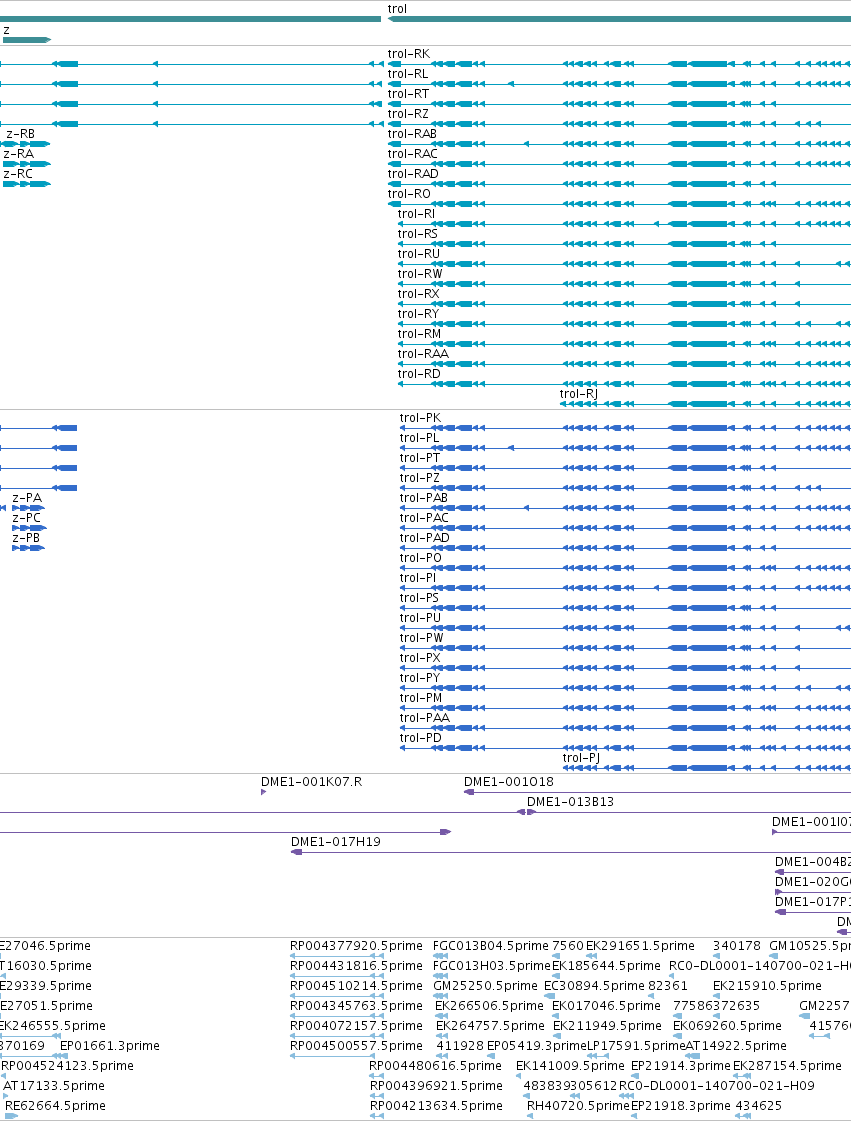Open the trol-RZ transcript
The height and width of the screenshot is (1121, 851).
click(408, 114)
